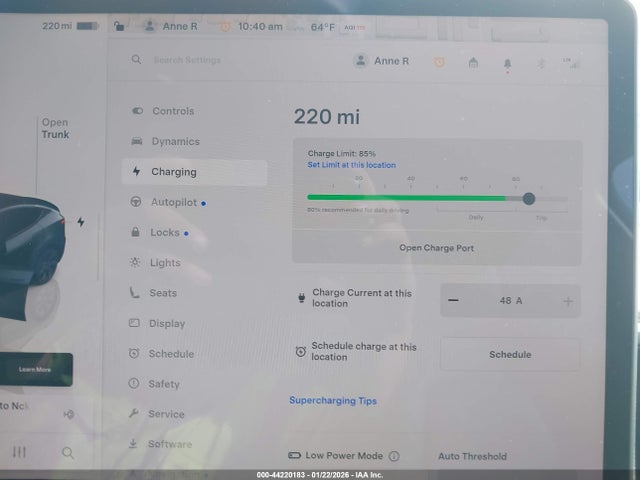
Task: Tap the lock icon in the status bar
Action: pyautogui.click(x=119, y=26)
